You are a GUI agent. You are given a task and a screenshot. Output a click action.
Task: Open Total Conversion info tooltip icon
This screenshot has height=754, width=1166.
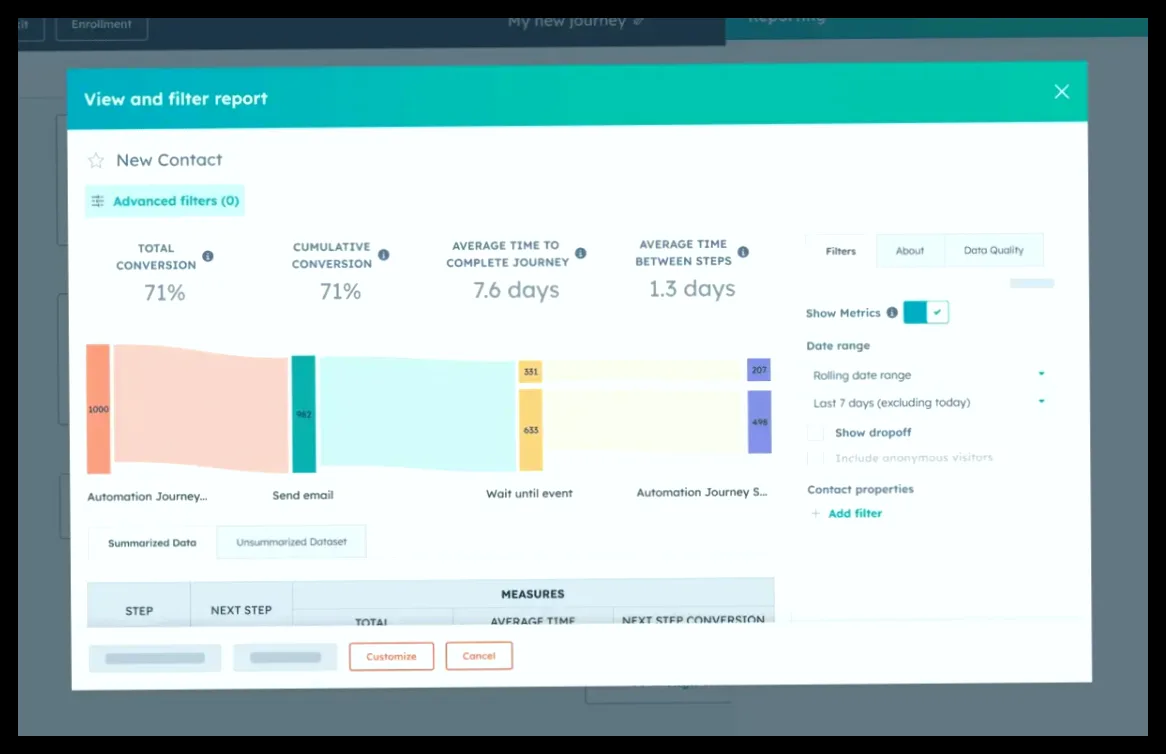point(208,256)
